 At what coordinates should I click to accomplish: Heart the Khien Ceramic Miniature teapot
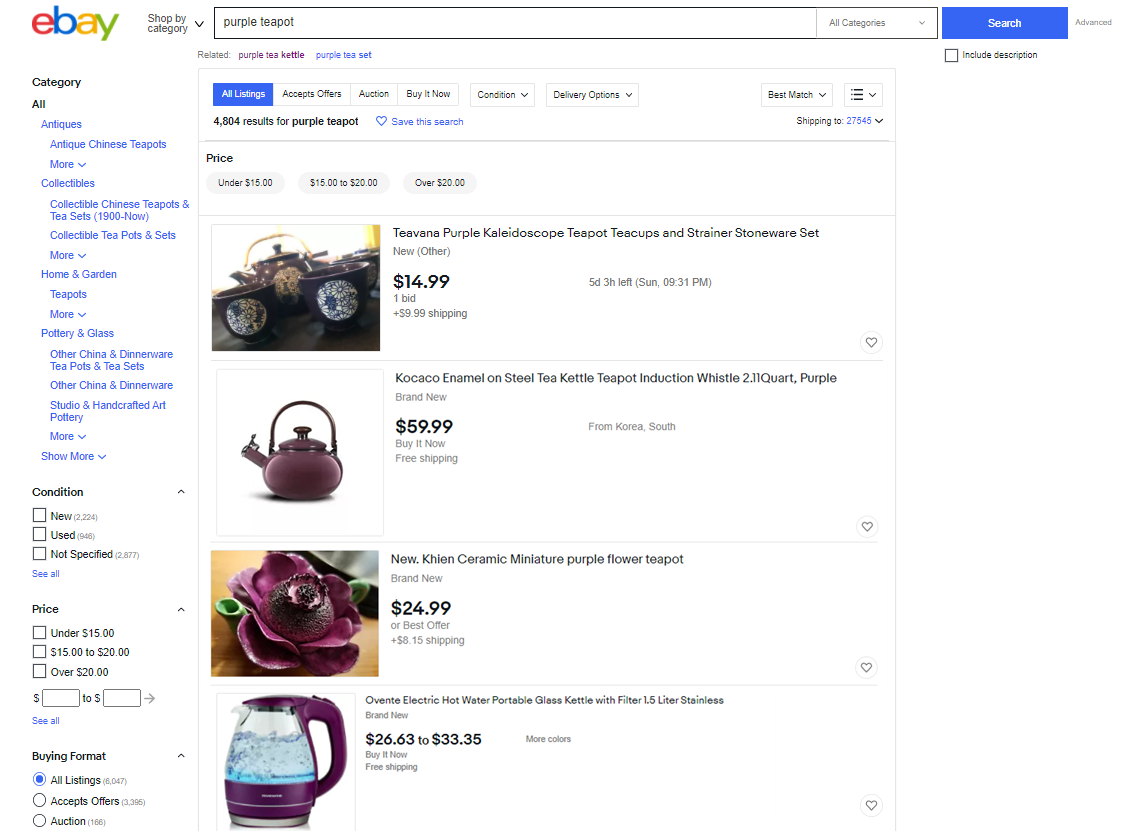867,668
